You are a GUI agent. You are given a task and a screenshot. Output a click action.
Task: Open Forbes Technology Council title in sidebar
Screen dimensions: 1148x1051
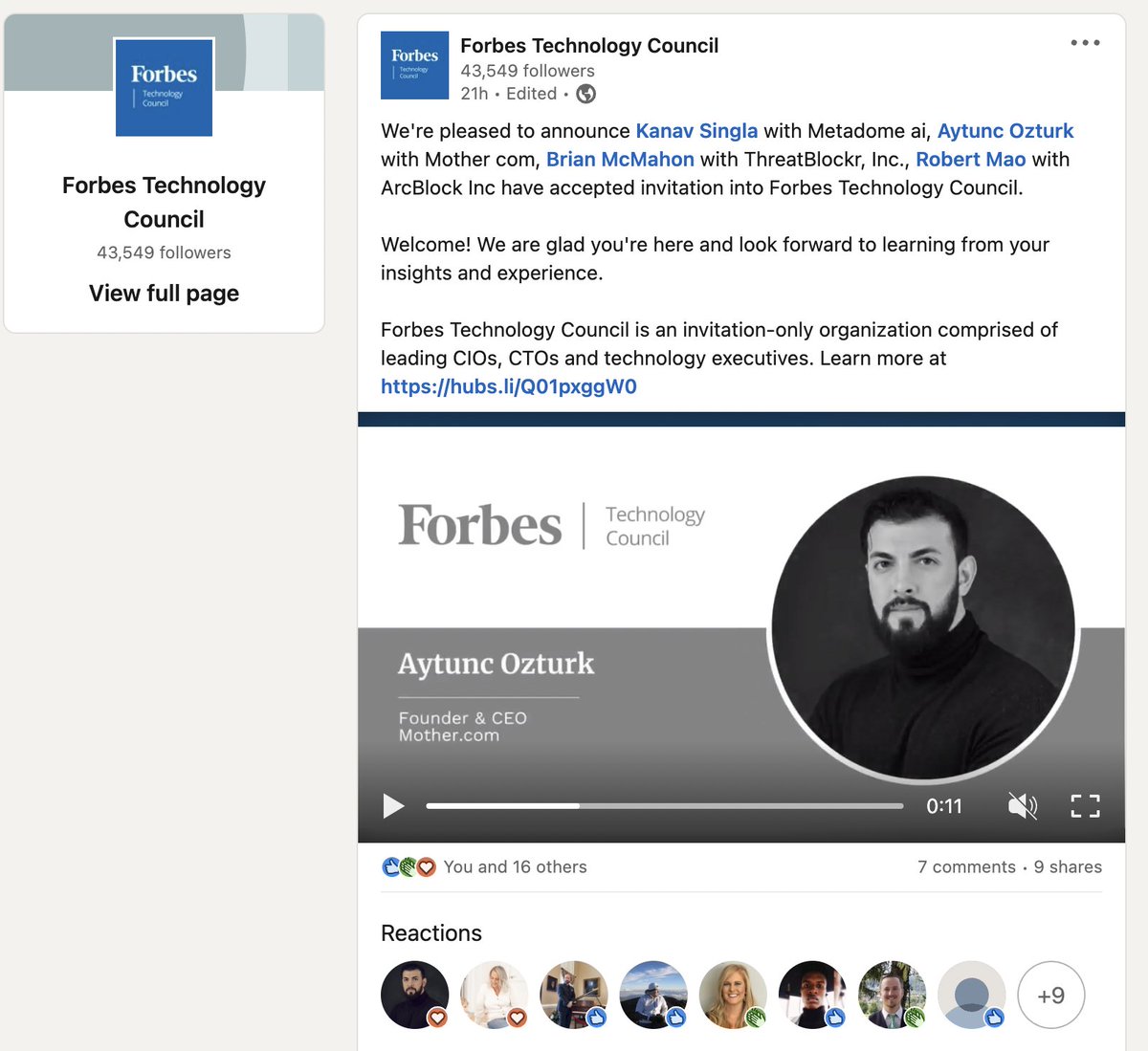point(164,202)
